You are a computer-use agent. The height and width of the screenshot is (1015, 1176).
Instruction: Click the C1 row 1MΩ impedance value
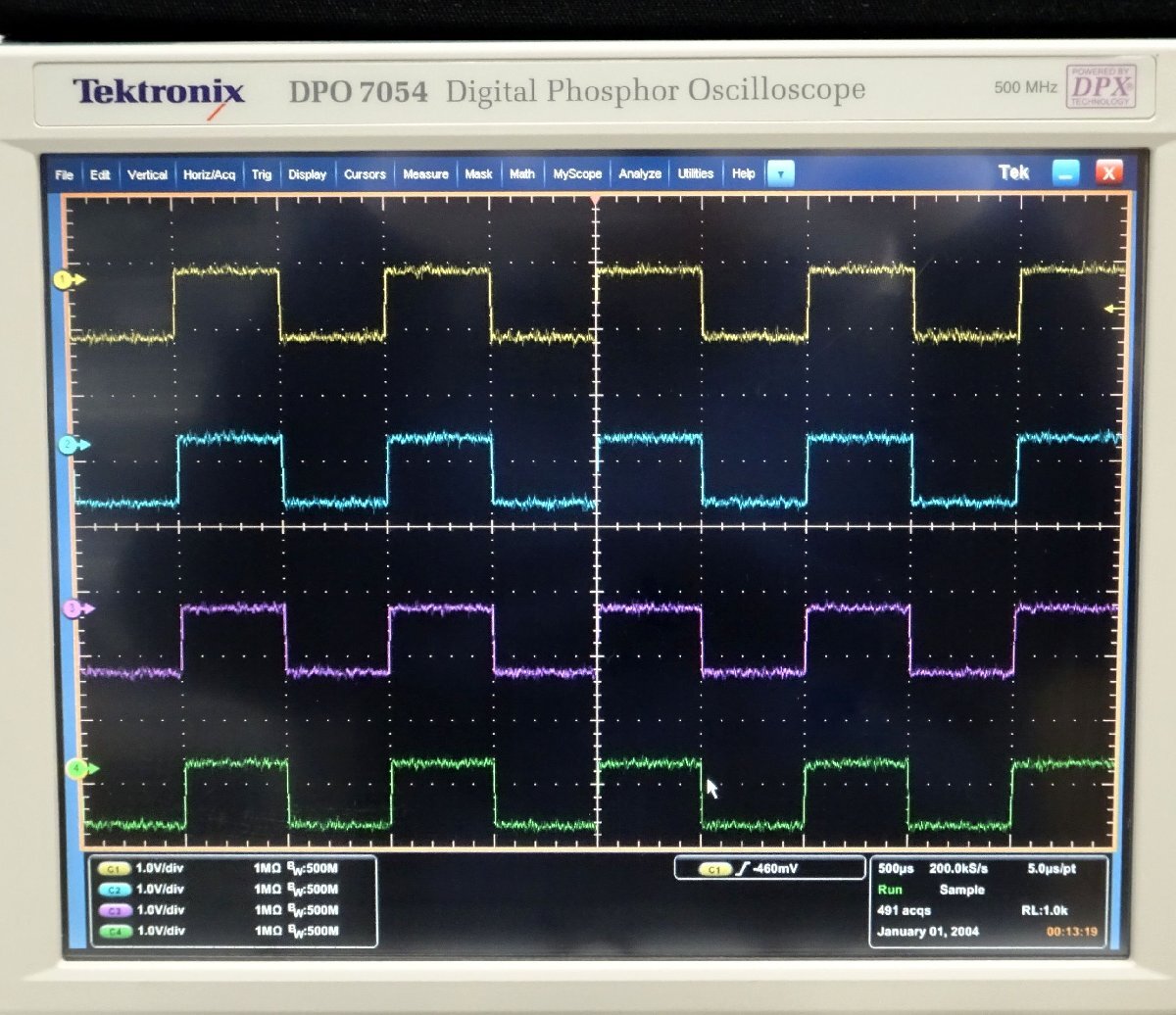268,869
